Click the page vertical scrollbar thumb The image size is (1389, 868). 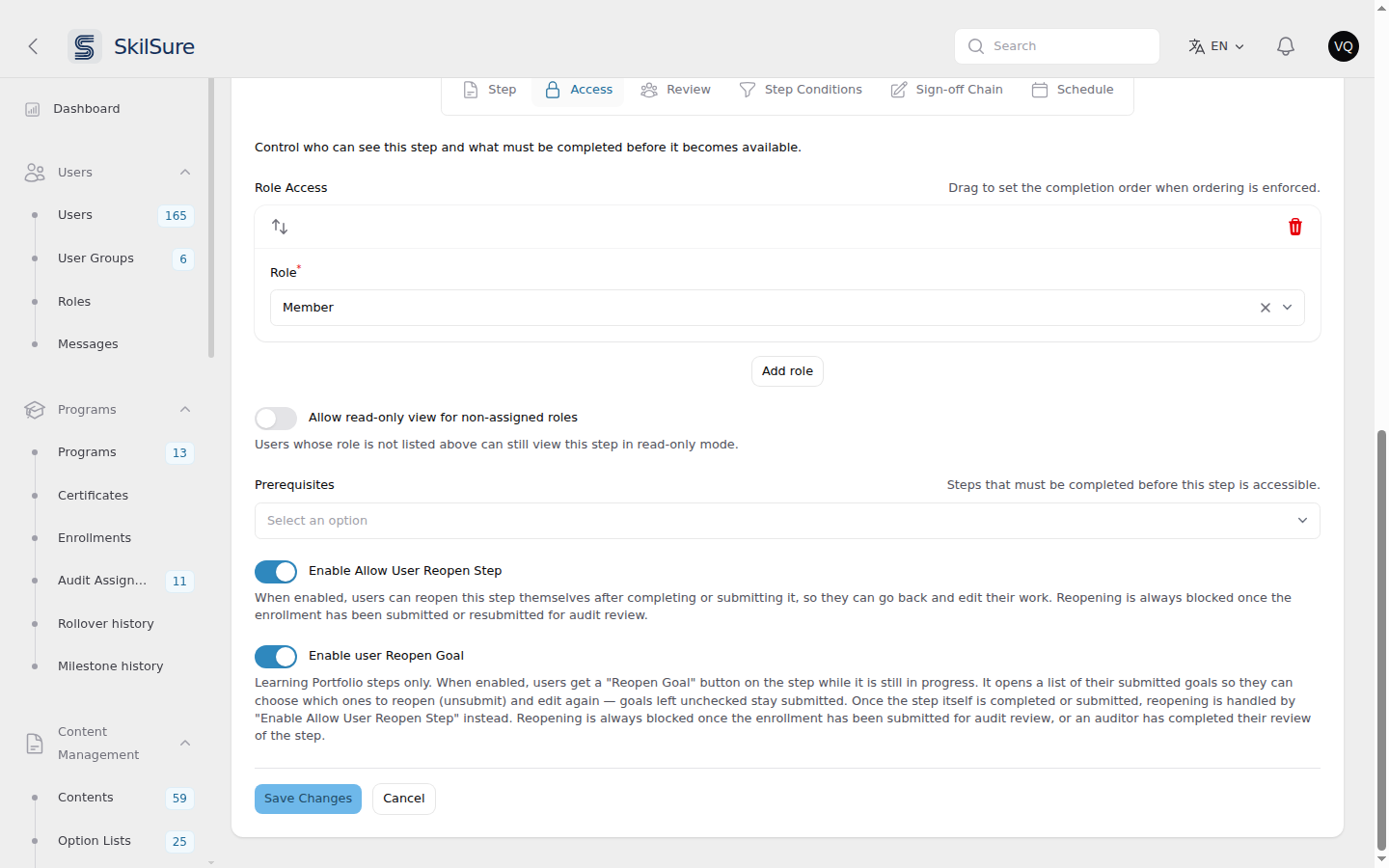click(1381, 638)
